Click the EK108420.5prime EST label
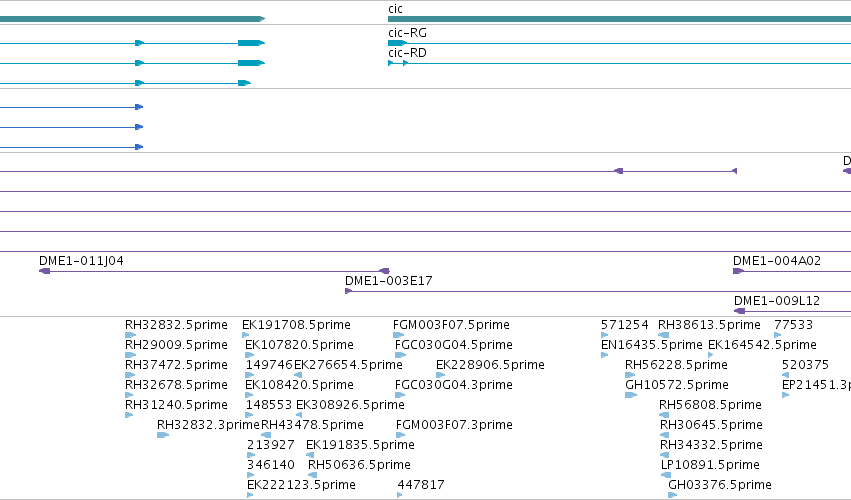 coord(300,385)
